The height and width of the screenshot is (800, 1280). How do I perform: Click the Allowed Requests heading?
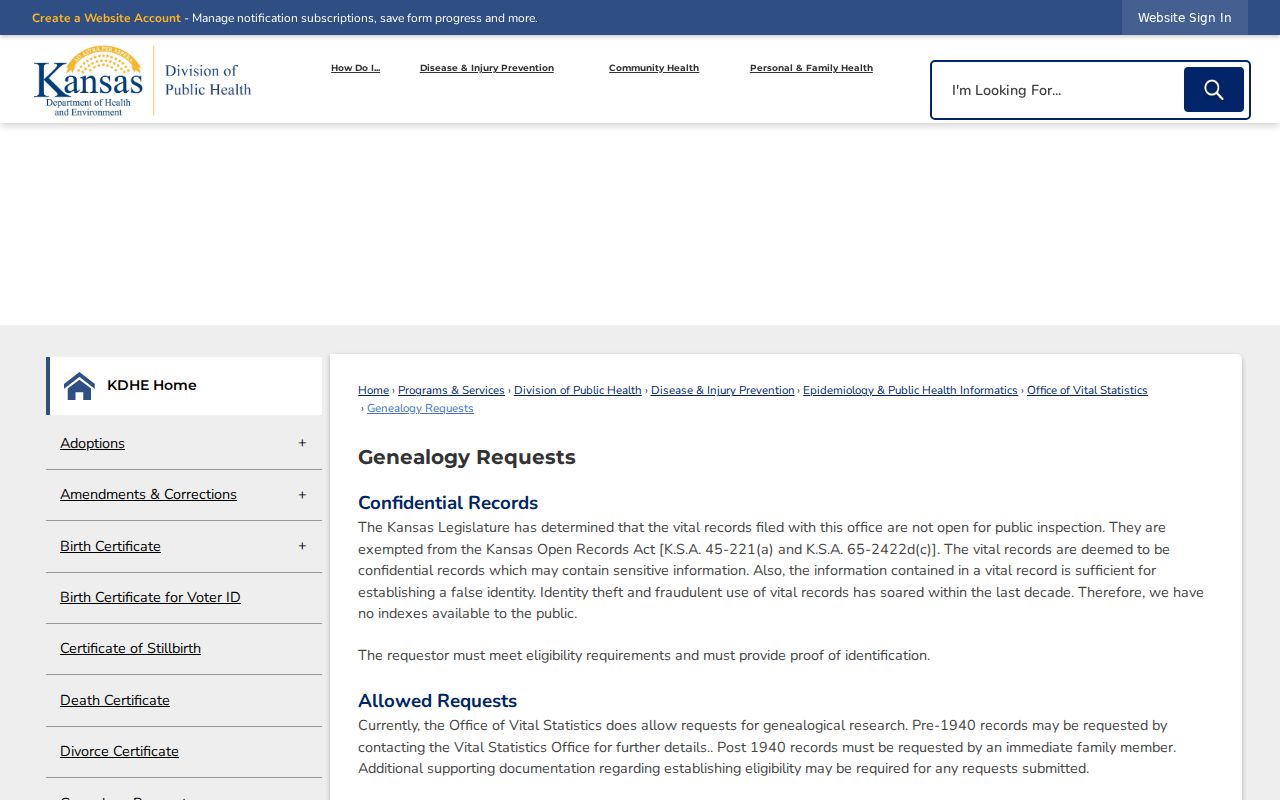coord(437,701)
